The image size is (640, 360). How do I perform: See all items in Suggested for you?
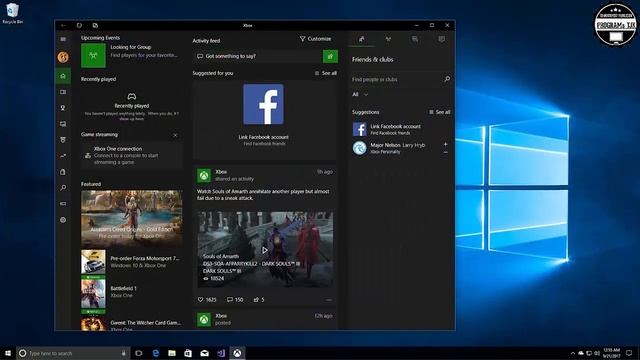point(326,73)
